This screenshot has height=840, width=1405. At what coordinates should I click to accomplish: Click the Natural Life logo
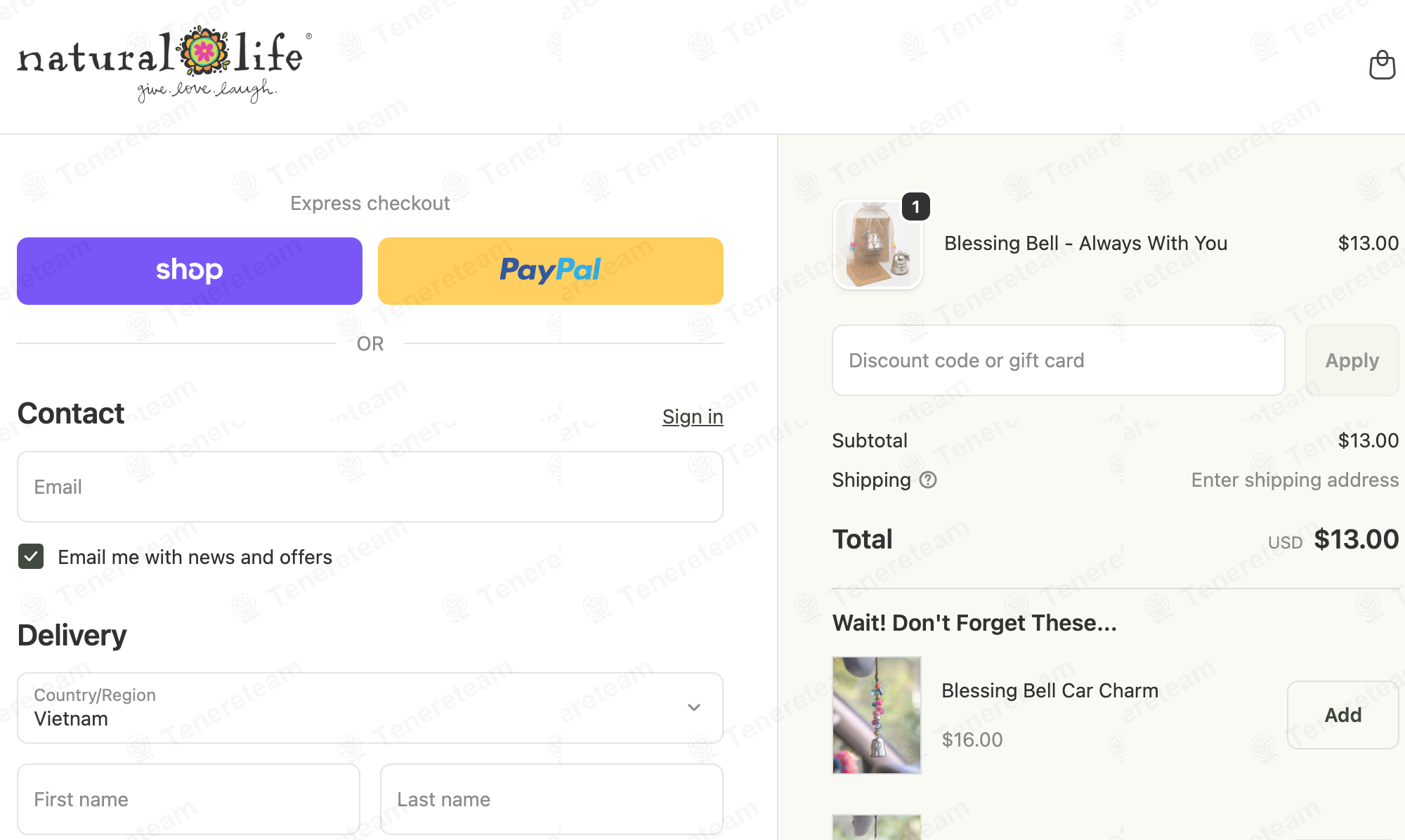(164, 64)
